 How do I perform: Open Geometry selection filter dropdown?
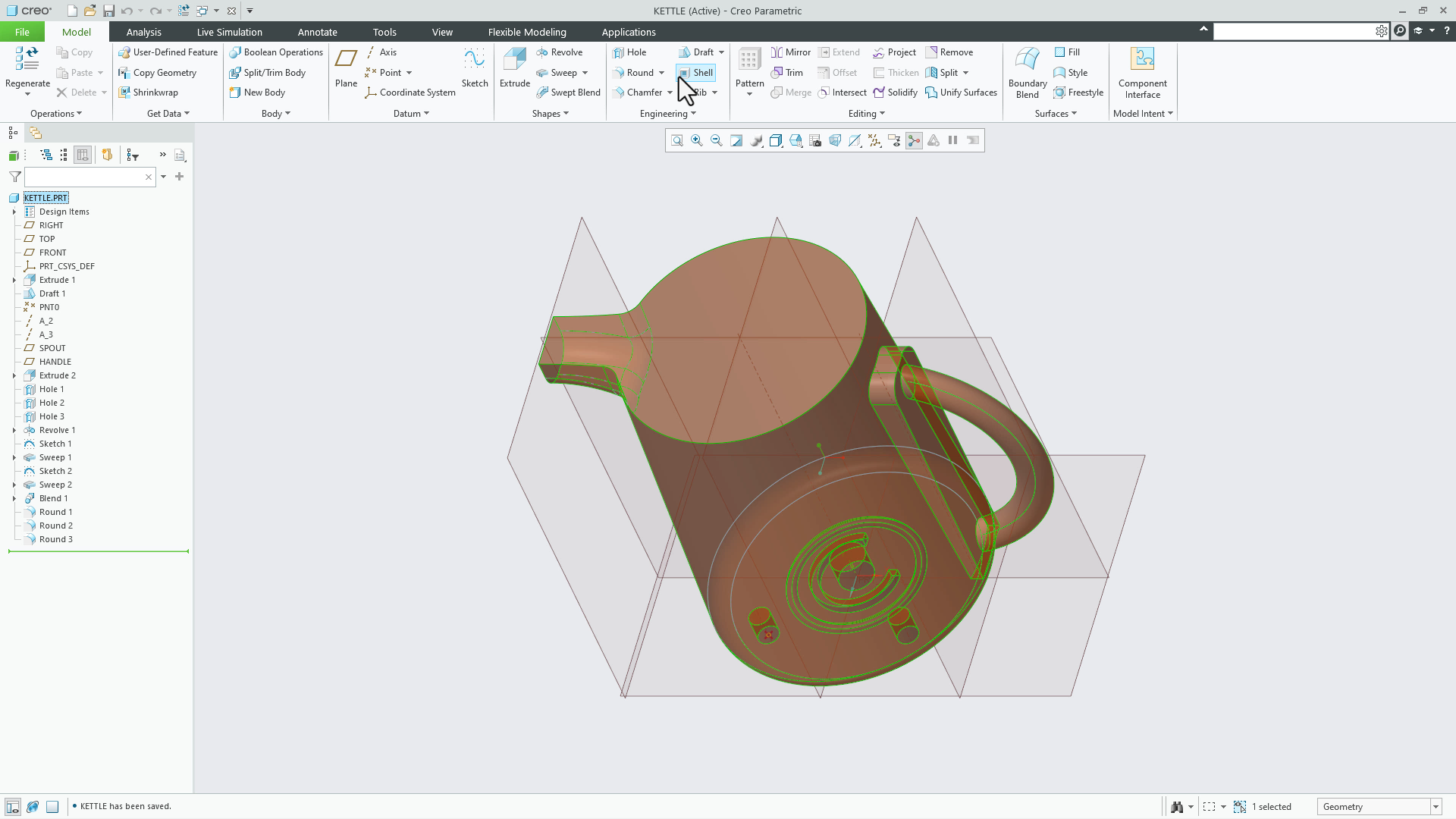click(x=1436, y=807)
